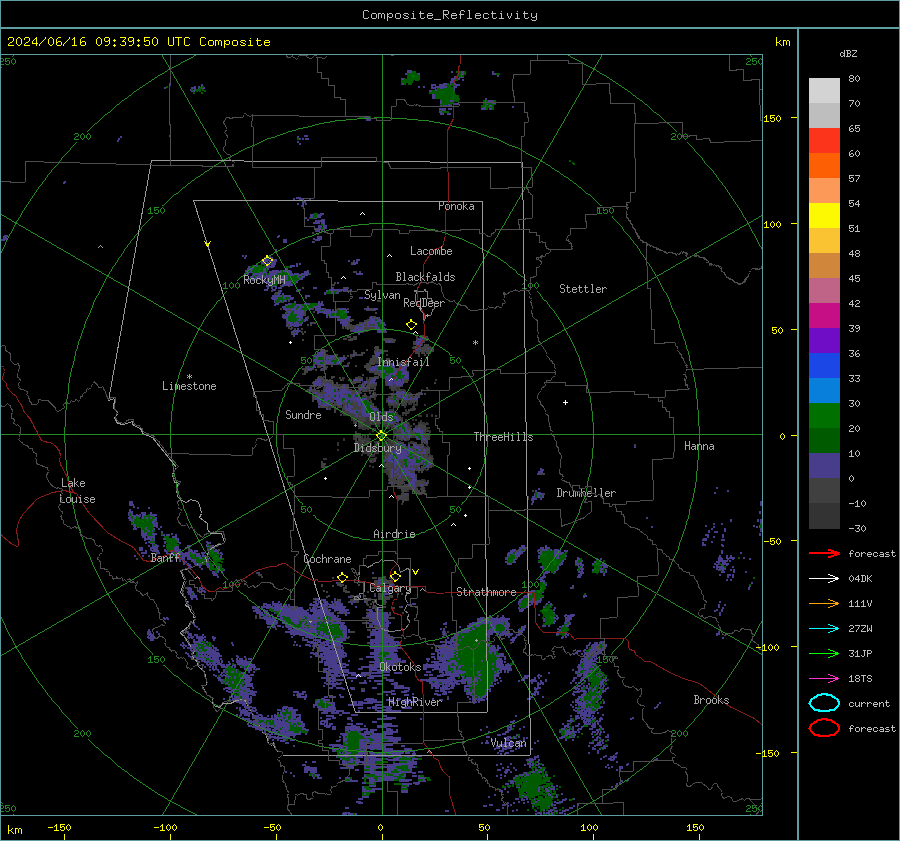Select the slate-violet swatch between 10 and 0
The image size is (900, 841).
point(824,466)
